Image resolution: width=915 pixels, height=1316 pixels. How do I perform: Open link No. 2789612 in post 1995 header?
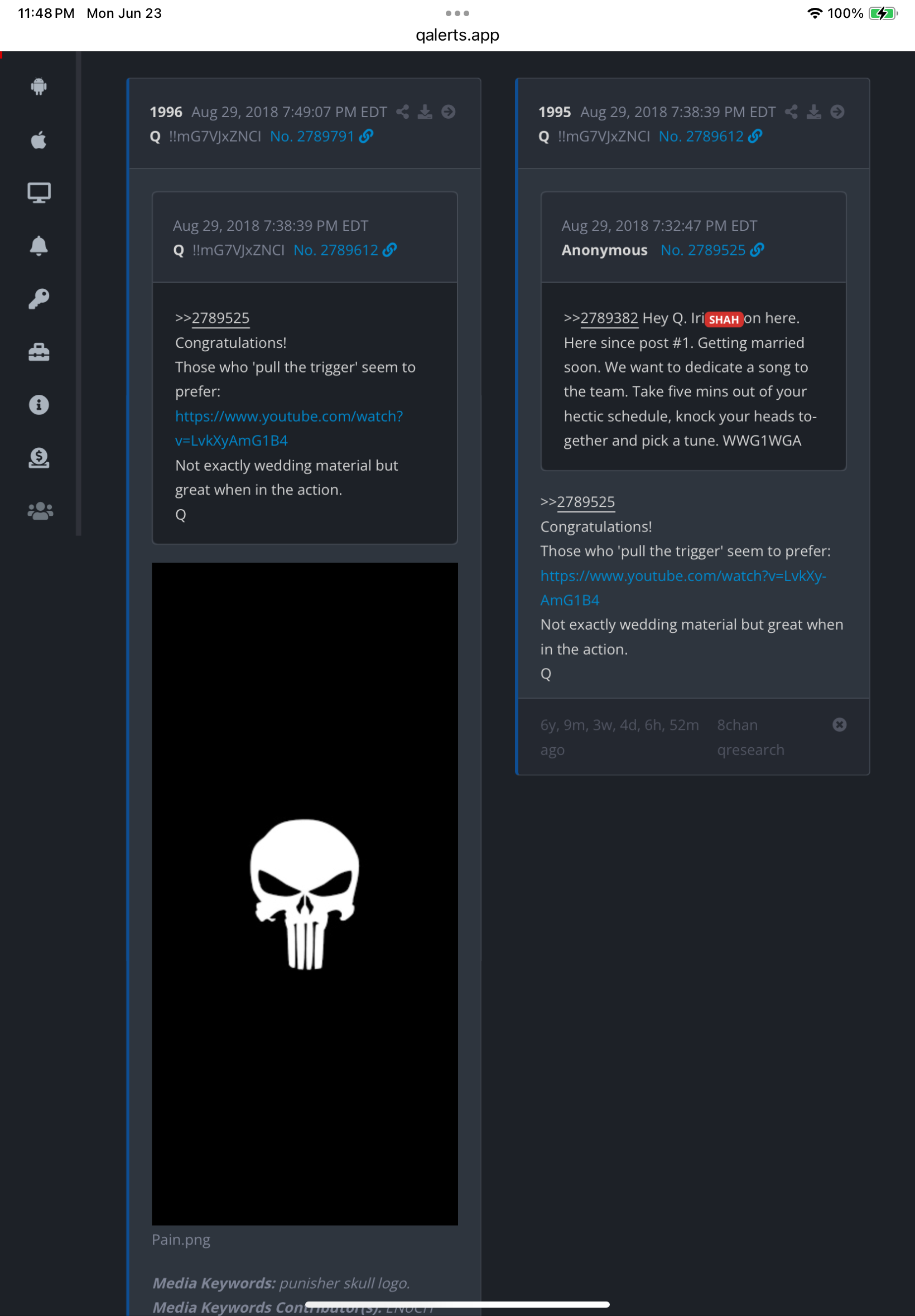point(710,137)
